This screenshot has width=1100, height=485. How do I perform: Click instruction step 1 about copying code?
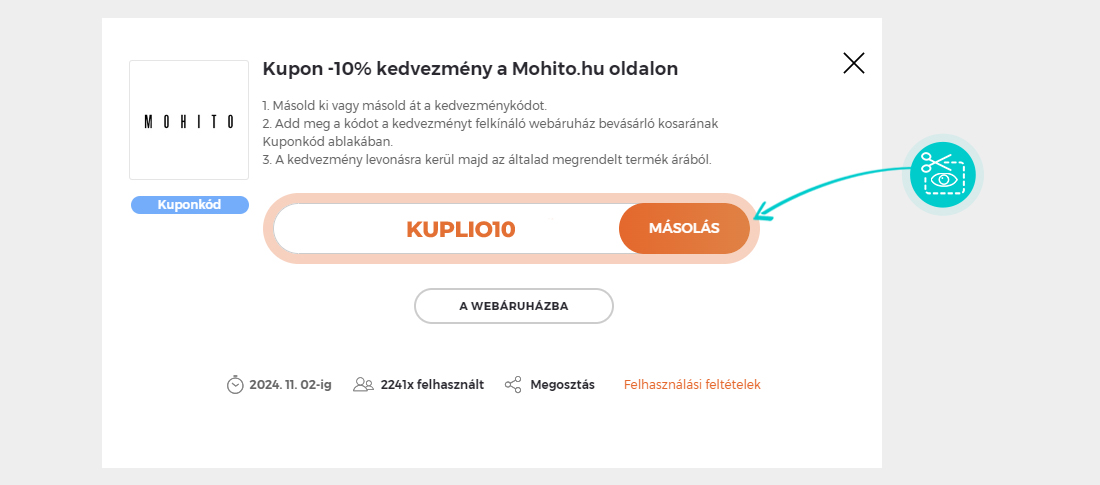pos(404,106)
